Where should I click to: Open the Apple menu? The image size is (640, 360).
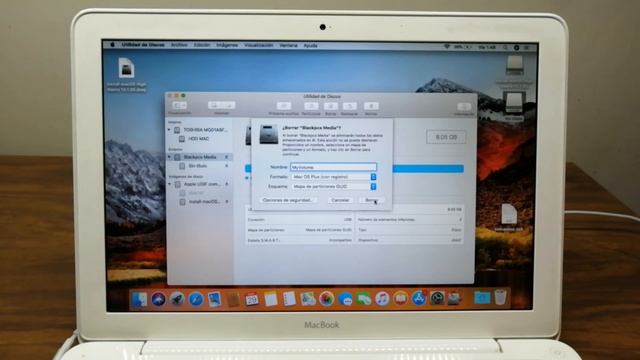click(112, 45)
